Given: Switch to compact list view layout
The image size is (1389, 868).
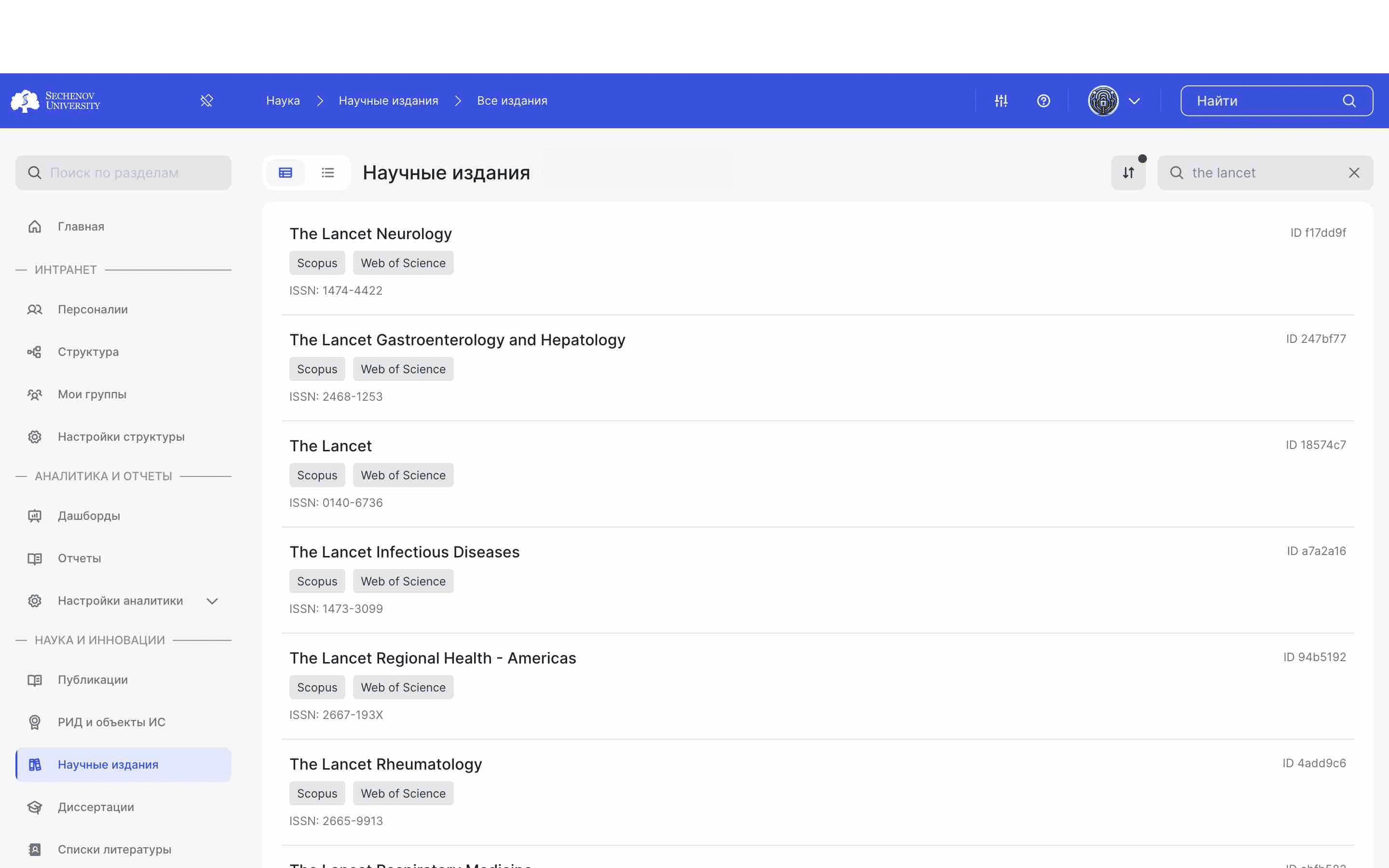Looking at the screenshot, I should tap(328, 173).
